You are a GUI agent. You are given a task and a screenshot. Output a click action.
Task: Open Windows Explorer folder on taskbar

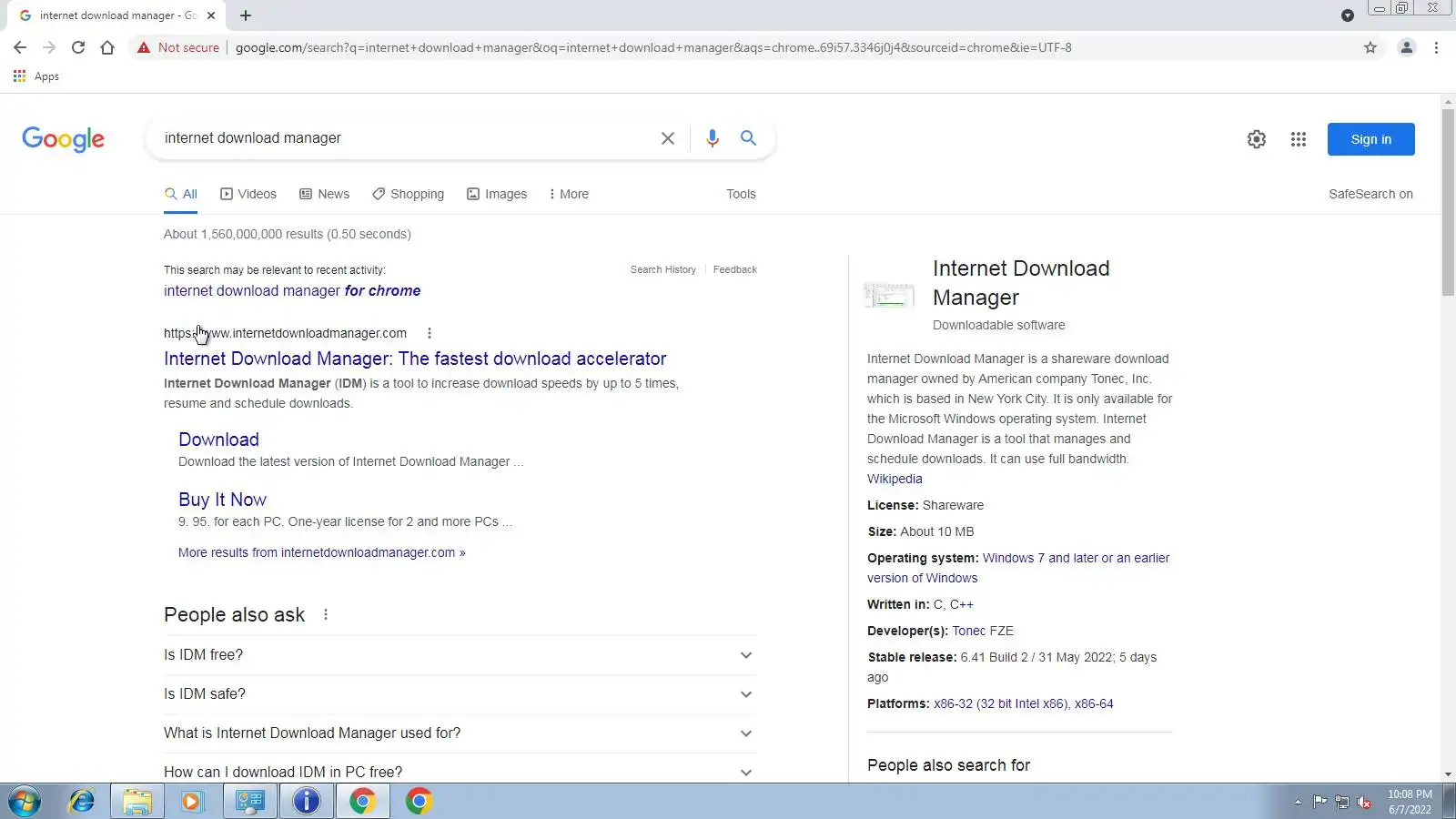pyautogui.click(x=137, y=802)
